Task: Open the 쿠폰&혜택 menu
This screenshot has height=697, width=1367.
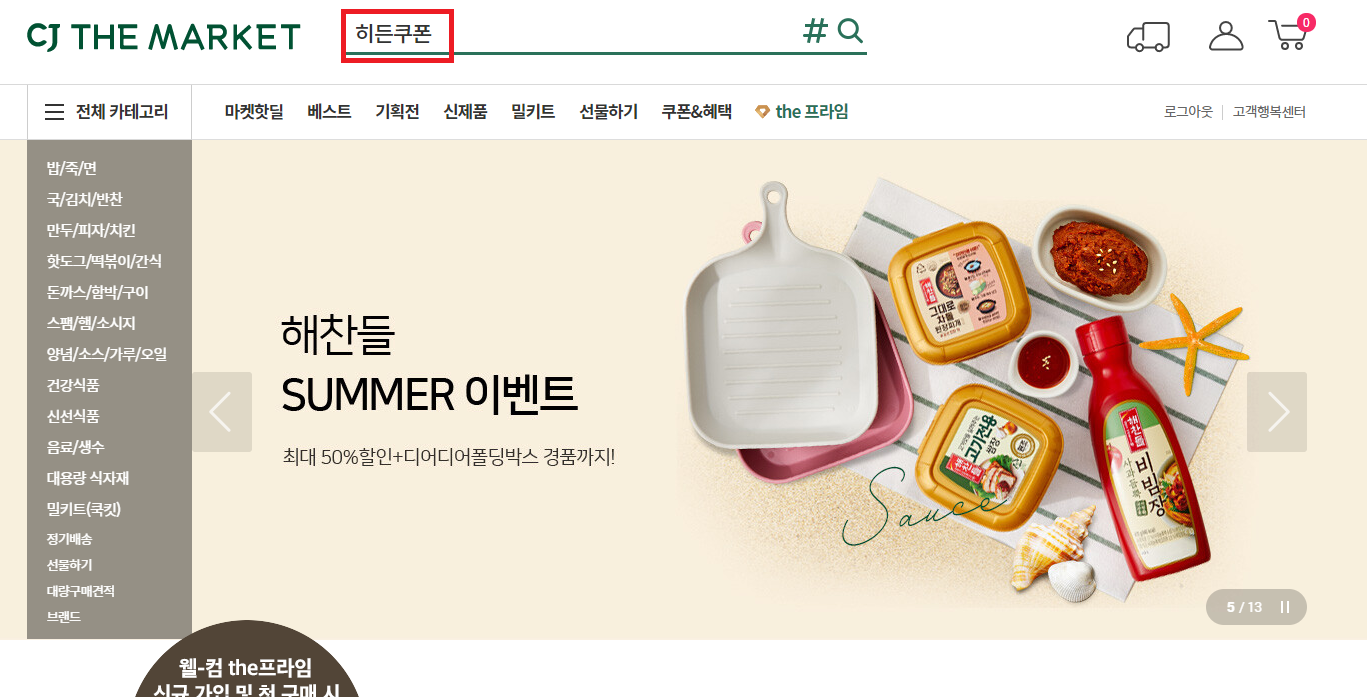Action: pyautogui.click(x=697, y=112)
